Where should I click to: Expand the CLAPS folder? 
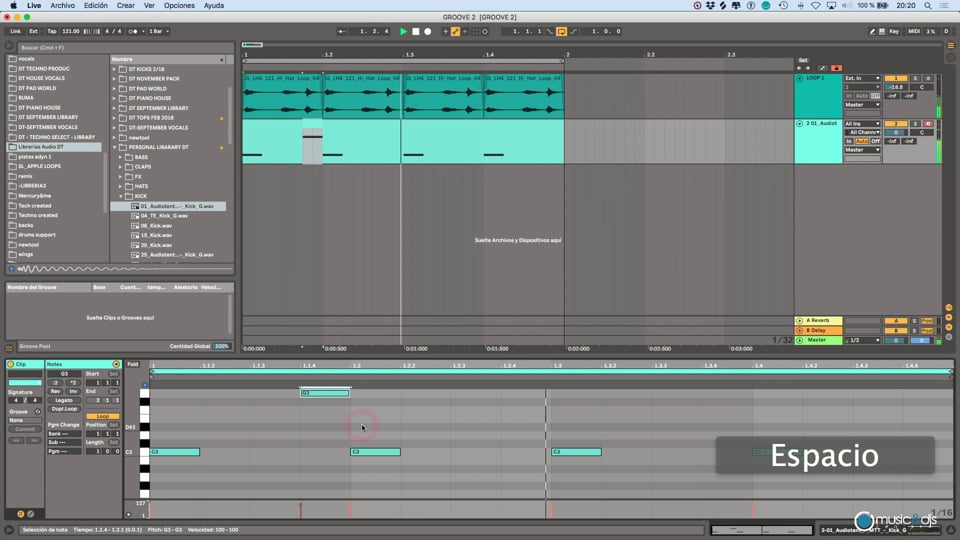[121, 167]
